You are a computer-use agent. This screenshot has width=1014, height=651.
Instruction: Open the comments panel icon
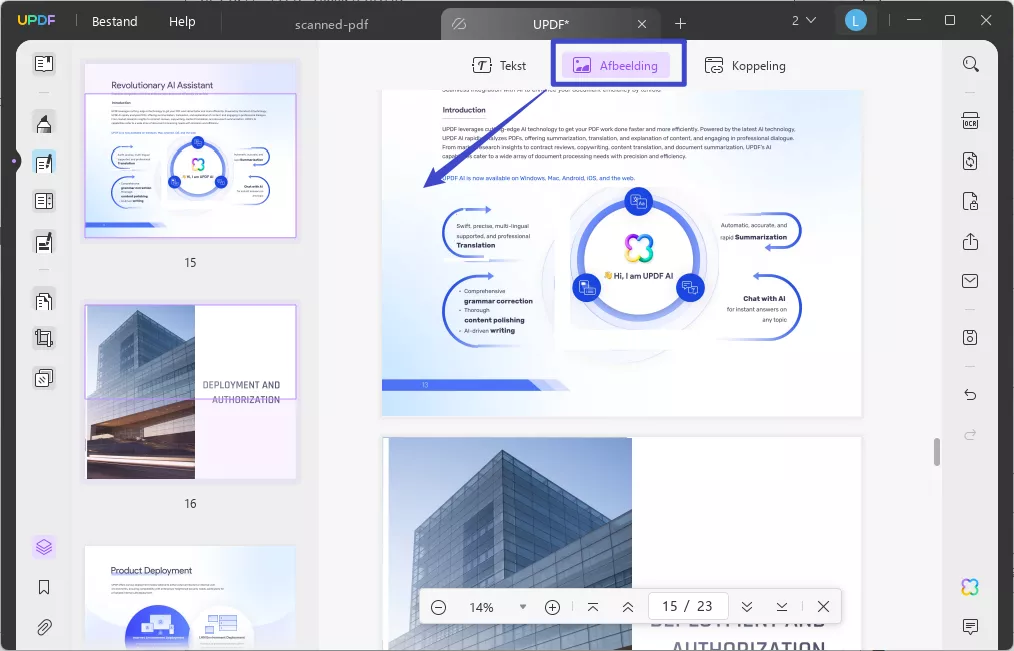[970, 626]
